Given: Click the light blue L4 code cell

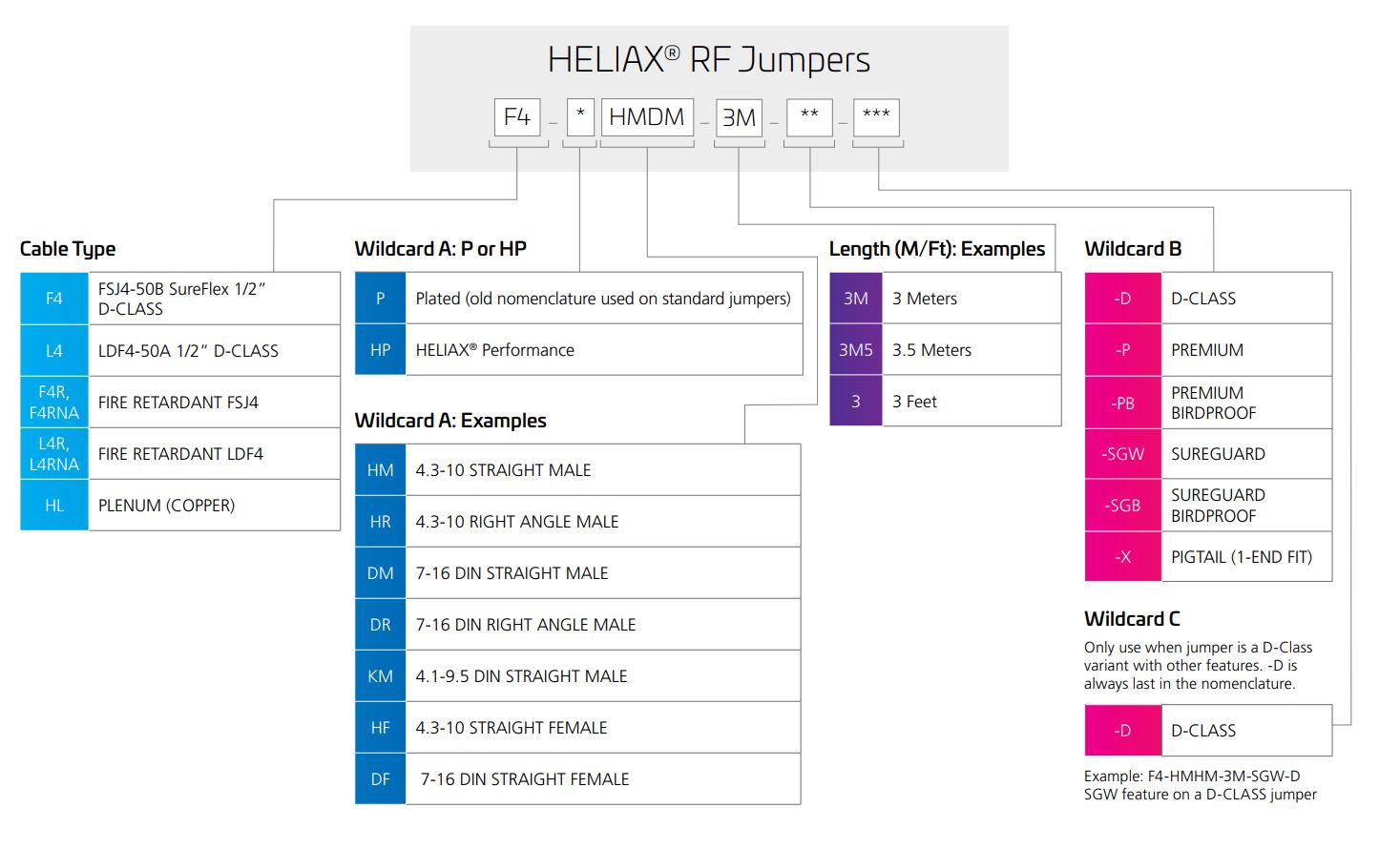Looking at the screenshot, I should click(54, 351).
